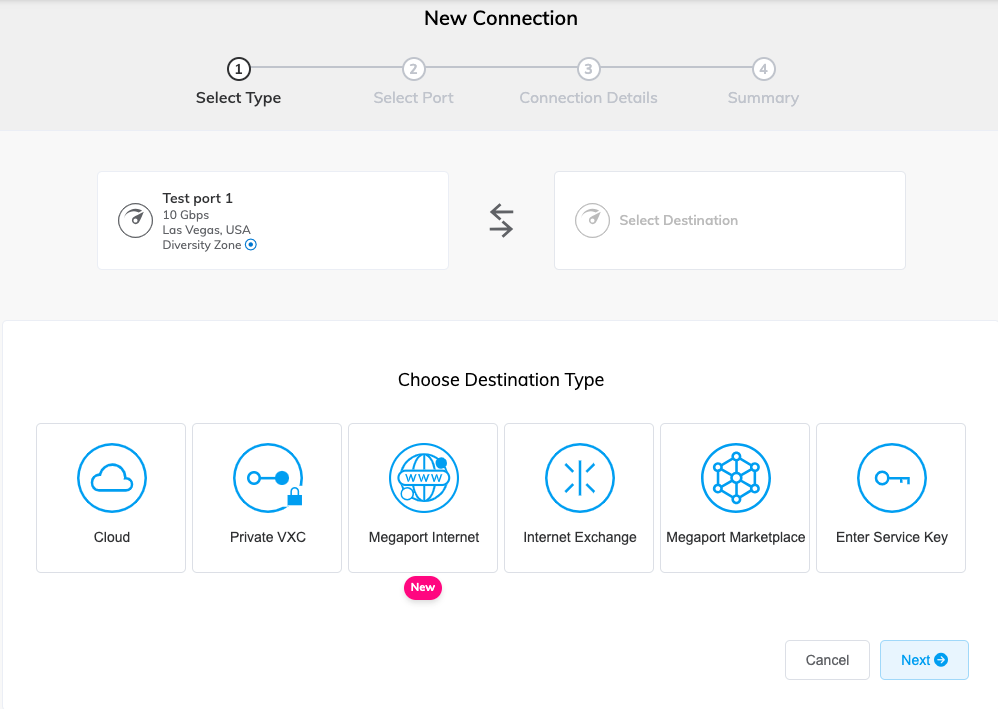The image size is (998, 709).
Task: Go to step 1 circle
Action: tap(239, 69)
